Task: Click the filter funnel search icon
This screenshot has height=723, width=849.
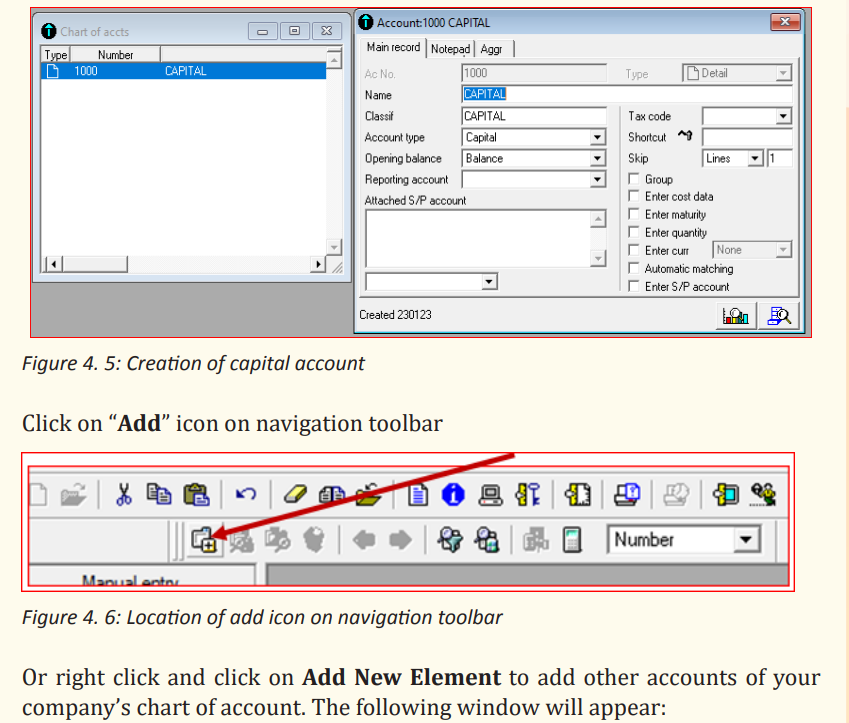Action: tap(450, 540)
